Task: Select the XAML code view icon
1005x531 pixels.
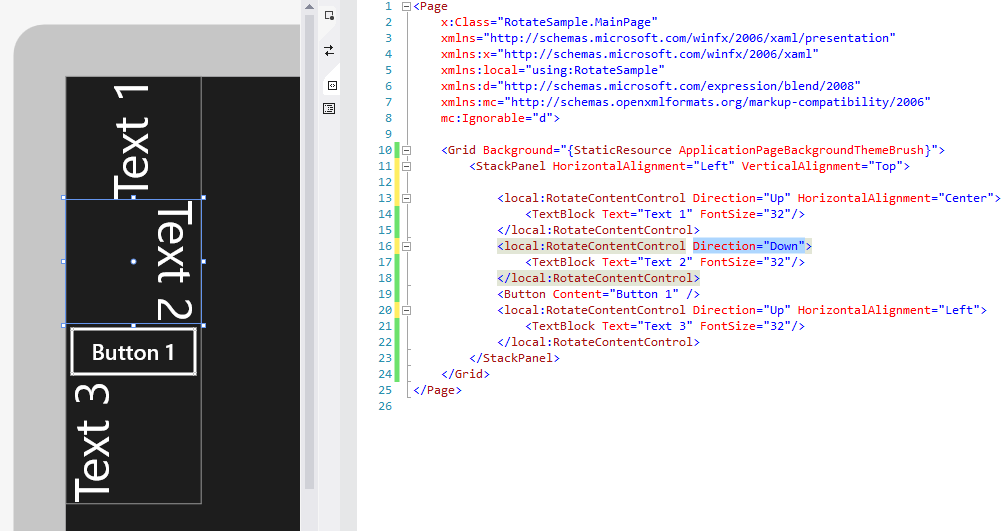Action: (332, 86)
